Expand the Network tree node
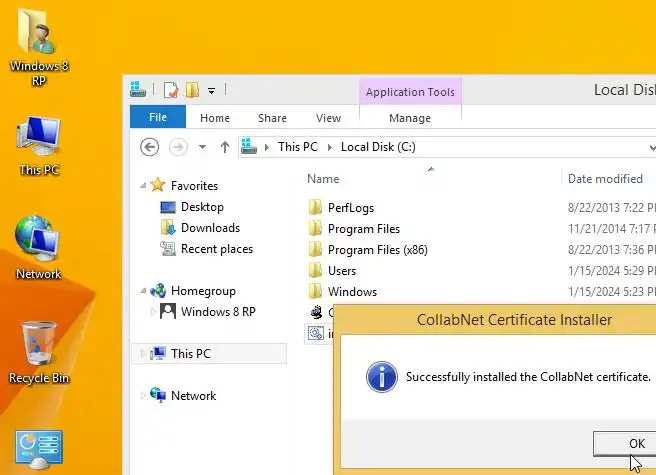Viewport: 656px width, 475px height. (x=143, y=395)
